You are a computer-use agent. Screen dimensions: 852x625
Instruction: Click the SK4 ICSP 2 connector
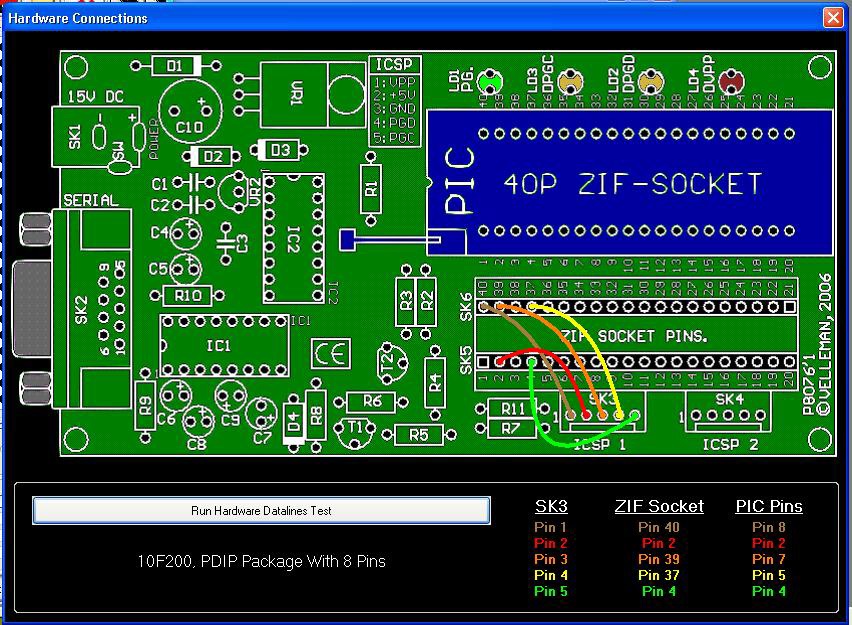point(730,412)
